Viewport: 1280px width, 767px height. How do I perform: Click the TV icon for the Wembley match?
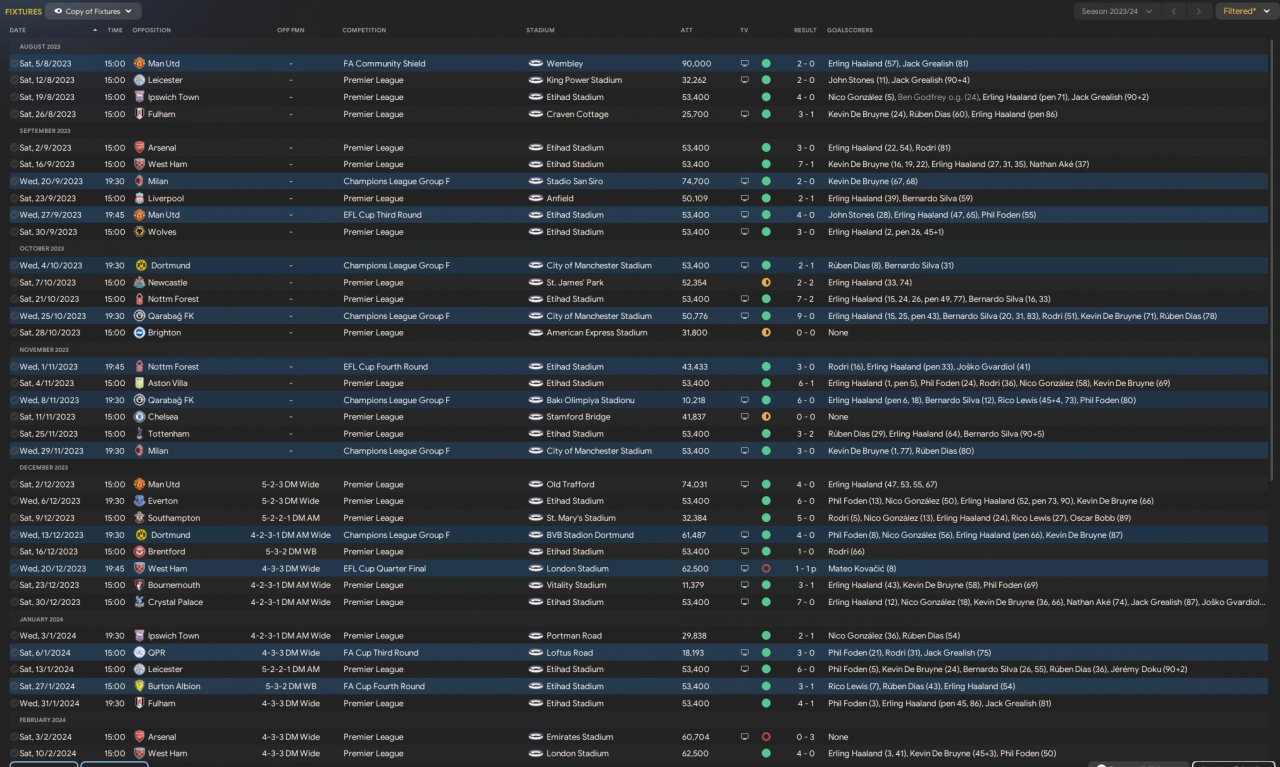click(744, 63)
